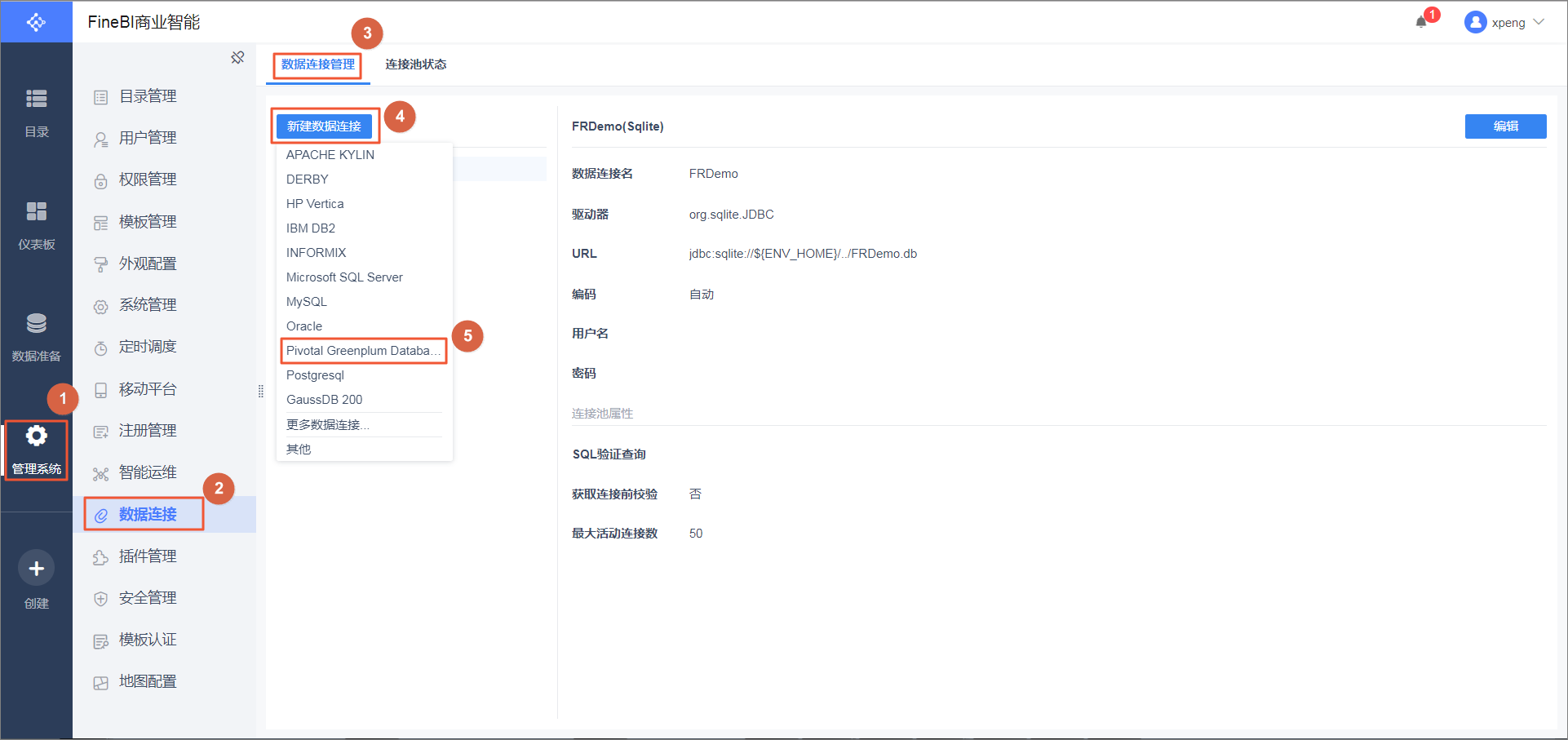
Task: Unpin the sidebar with the pin icon
Action: click(237, 57)
